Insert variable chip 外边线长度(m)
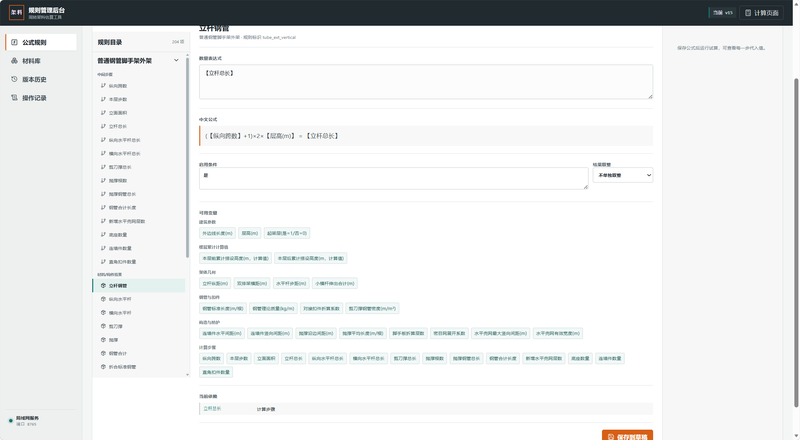The image size is (800, 440). (217, 233)
